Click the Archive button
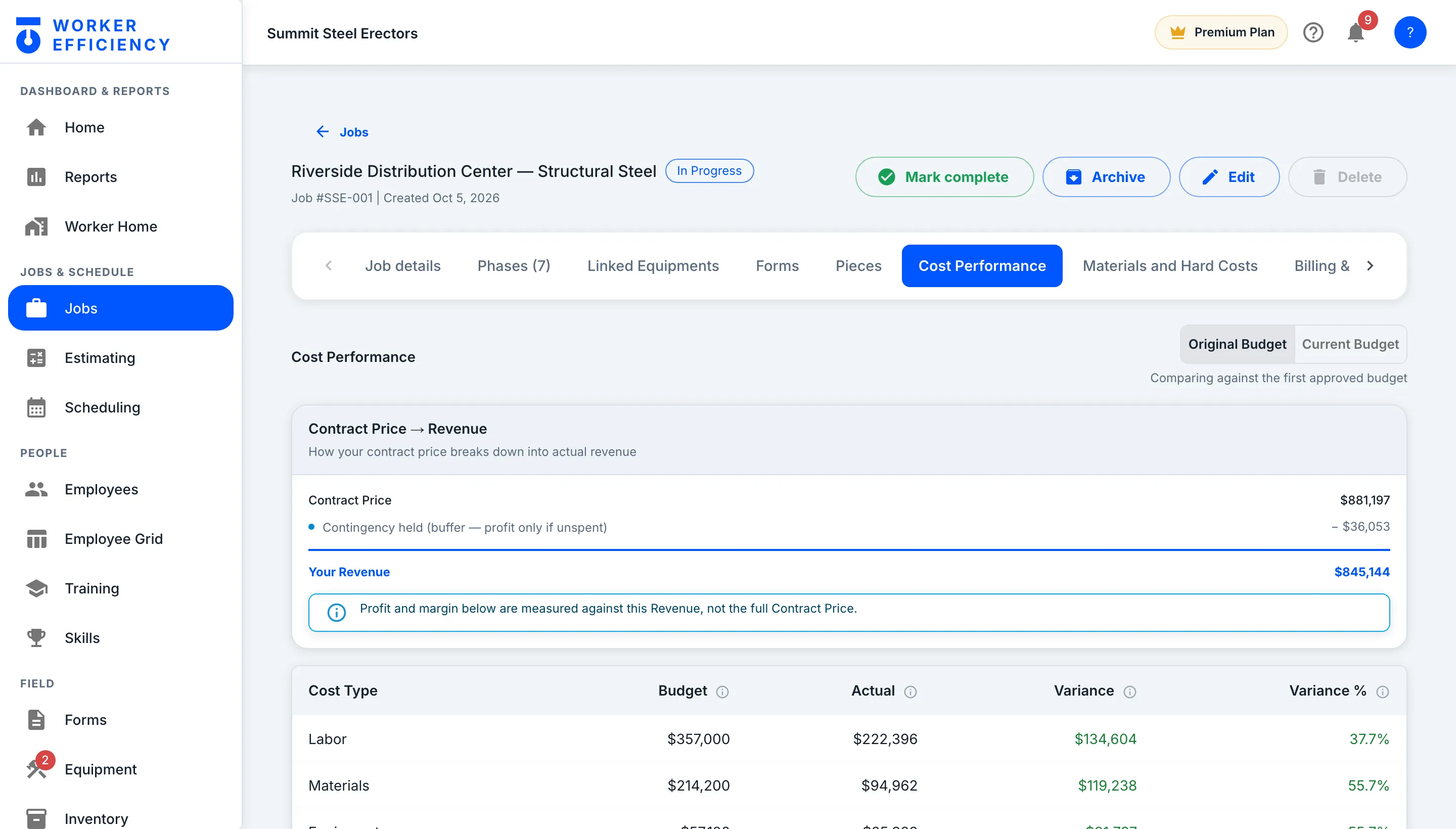The height and width of the screenshot is (829, 1456). [x=1106, y=176]
